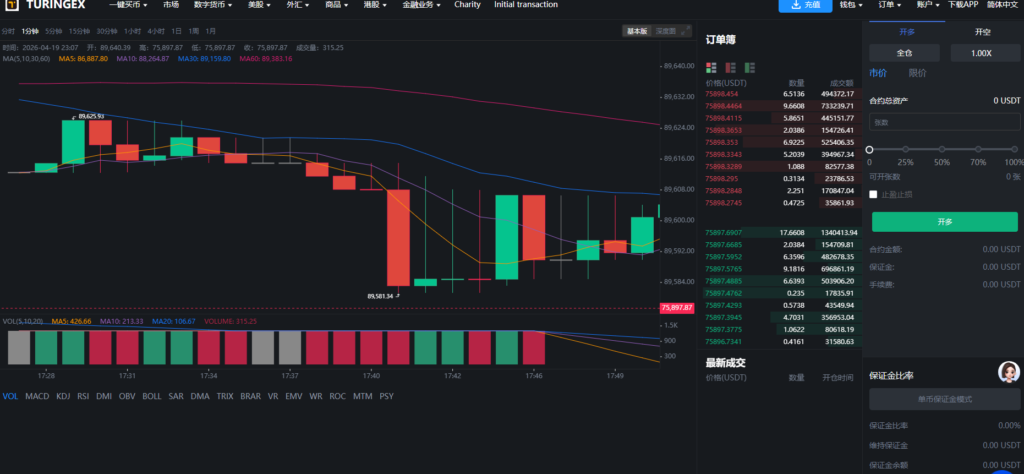Viewport: 1024px width, 474px height.
Task: Select the 开空 tab
Action: point(983,32)
